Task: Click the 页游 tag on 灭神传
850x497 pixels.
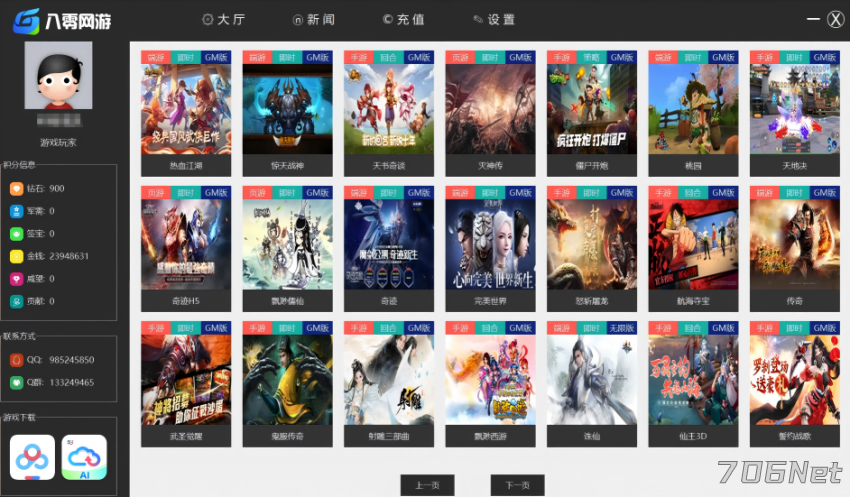Action: pyautogui.click(x=460, y=57)
